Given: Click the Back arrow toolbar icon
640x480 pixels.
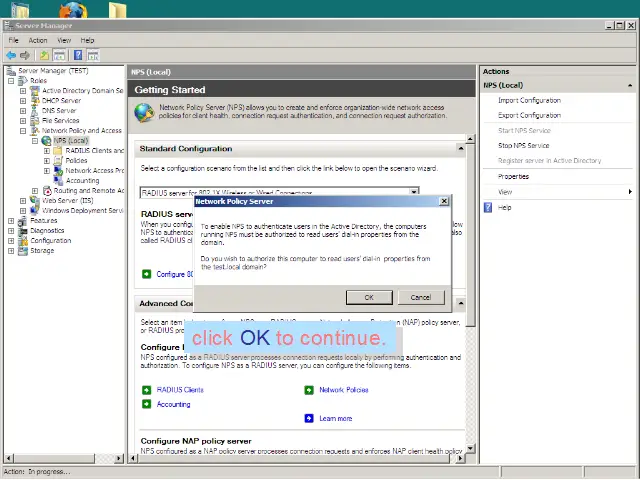Looking at the screenshot, I should point(11,55).
